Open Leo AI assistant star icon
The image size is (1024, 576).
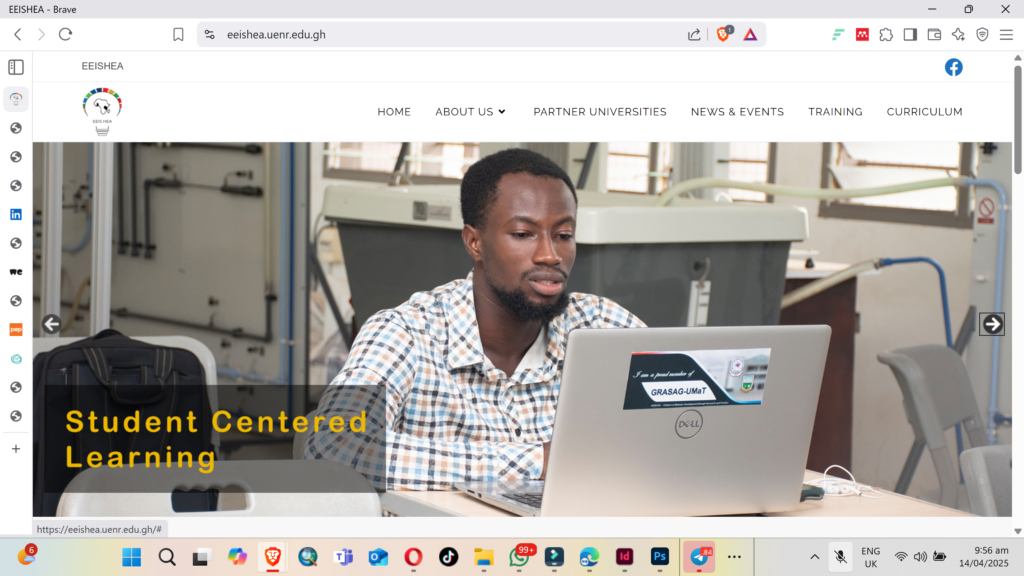pyautogui.click(x=958, y=35)
